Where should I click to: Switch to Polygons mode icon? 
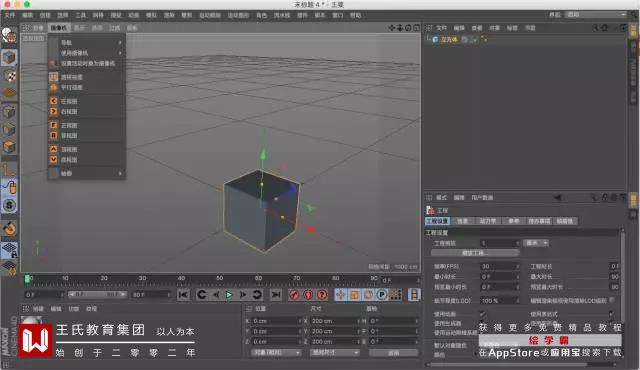[9, 146]
